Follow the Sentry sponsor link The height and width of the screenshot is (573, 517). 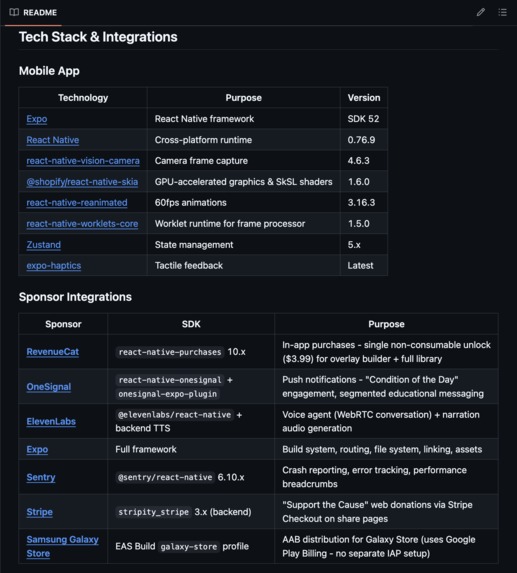[x=41, y=477]
